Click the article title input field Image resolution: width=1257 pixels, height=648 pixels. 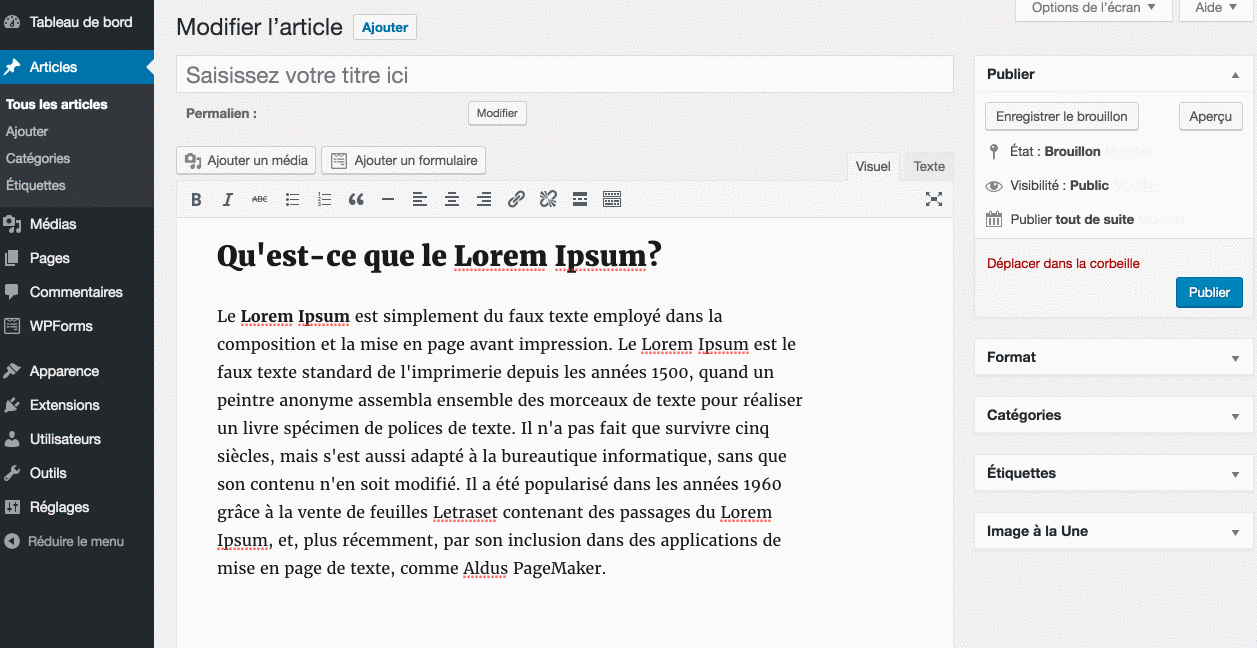[564, 75]
